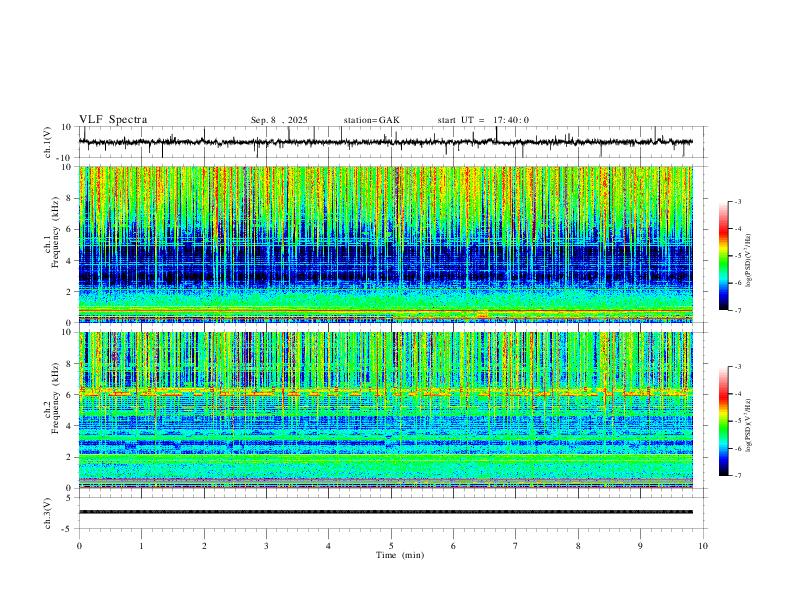Click the ch.2 spectrogram color scale bar

(723, 421)
